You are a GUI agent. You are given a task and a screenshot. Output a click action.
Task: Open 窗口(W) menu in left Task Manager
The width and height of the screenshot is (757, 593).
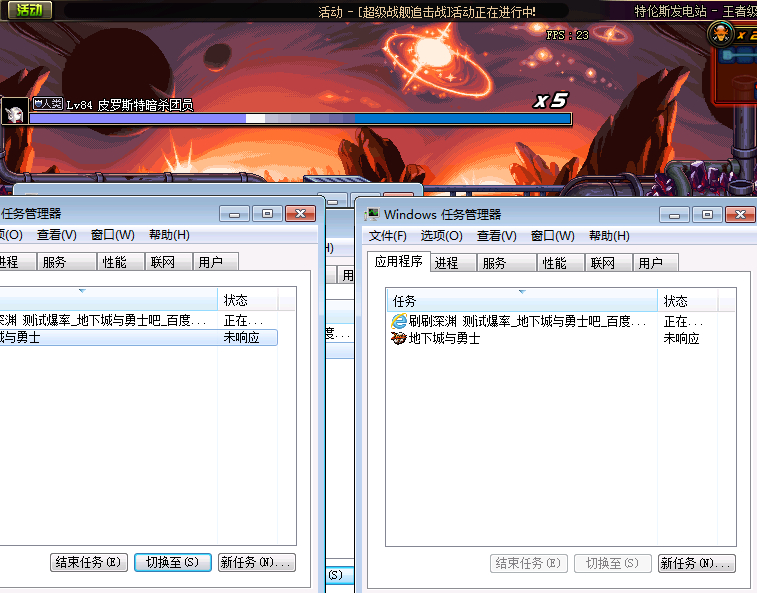[113, 235]
